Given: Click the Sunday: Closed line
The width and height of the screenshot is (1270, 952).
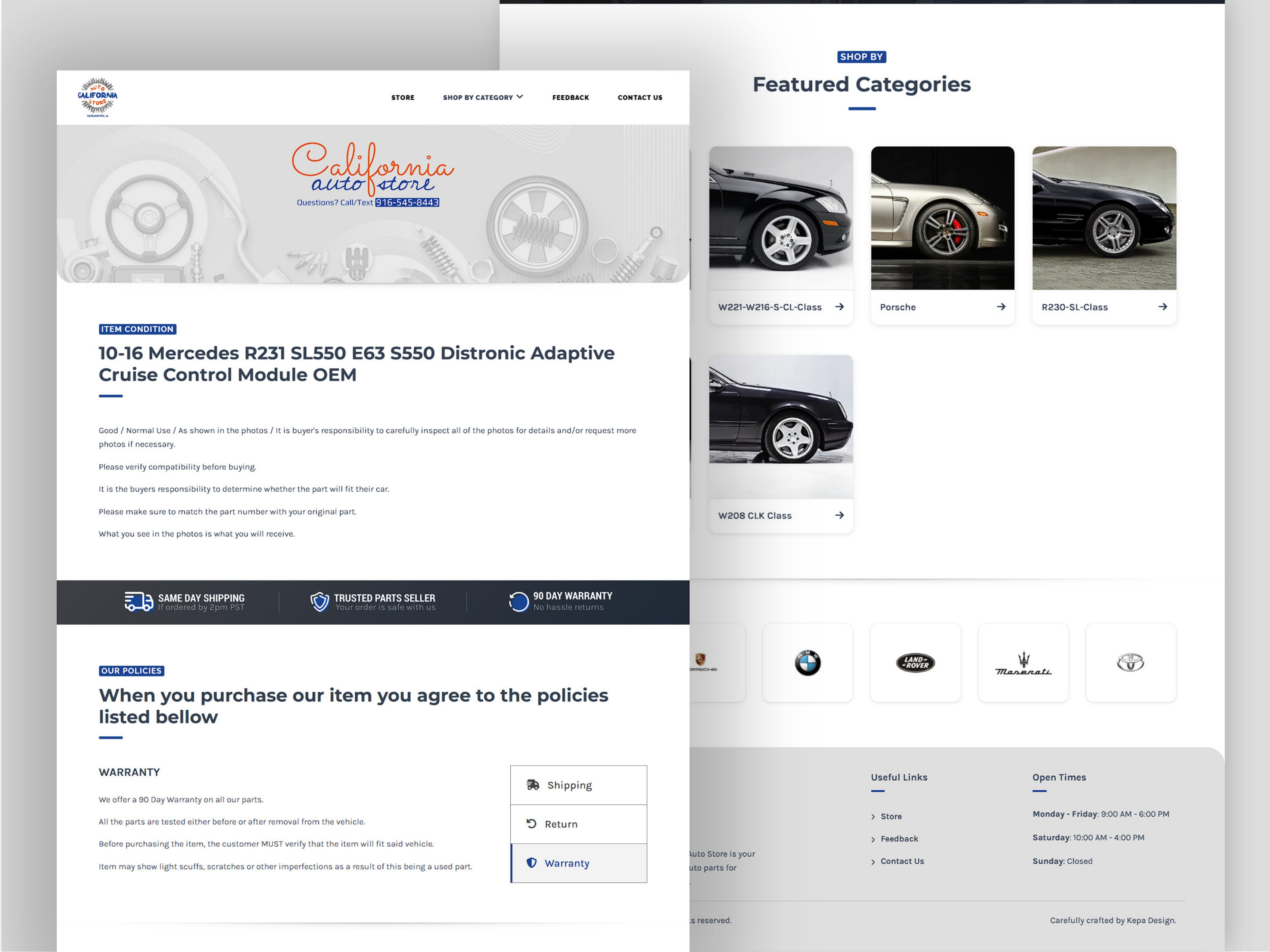Looking at the screenshot, I should (x=1062, y=861).
